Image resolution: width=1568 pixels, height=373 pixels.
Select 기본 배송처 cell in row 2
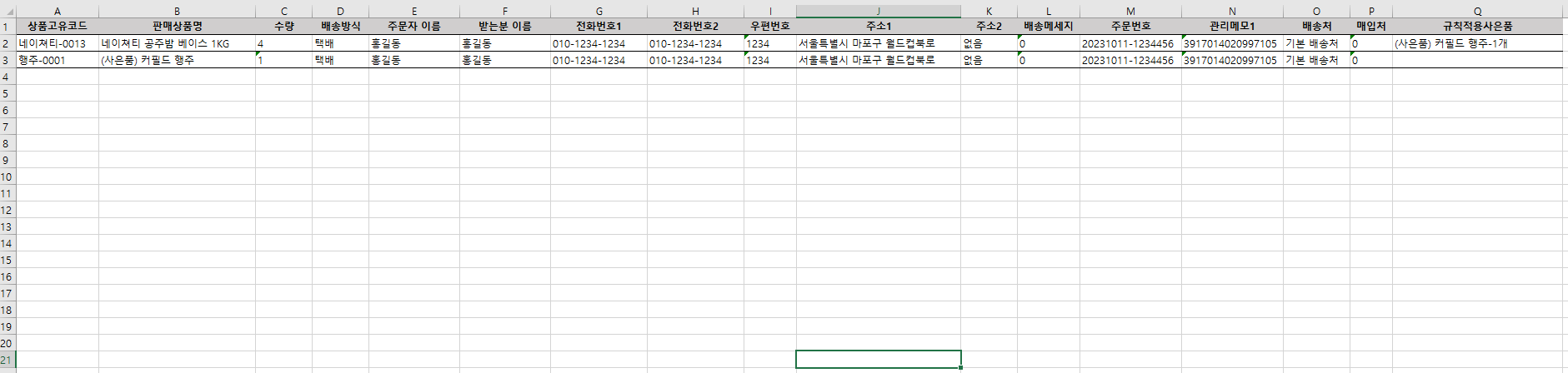(1316, 43)
